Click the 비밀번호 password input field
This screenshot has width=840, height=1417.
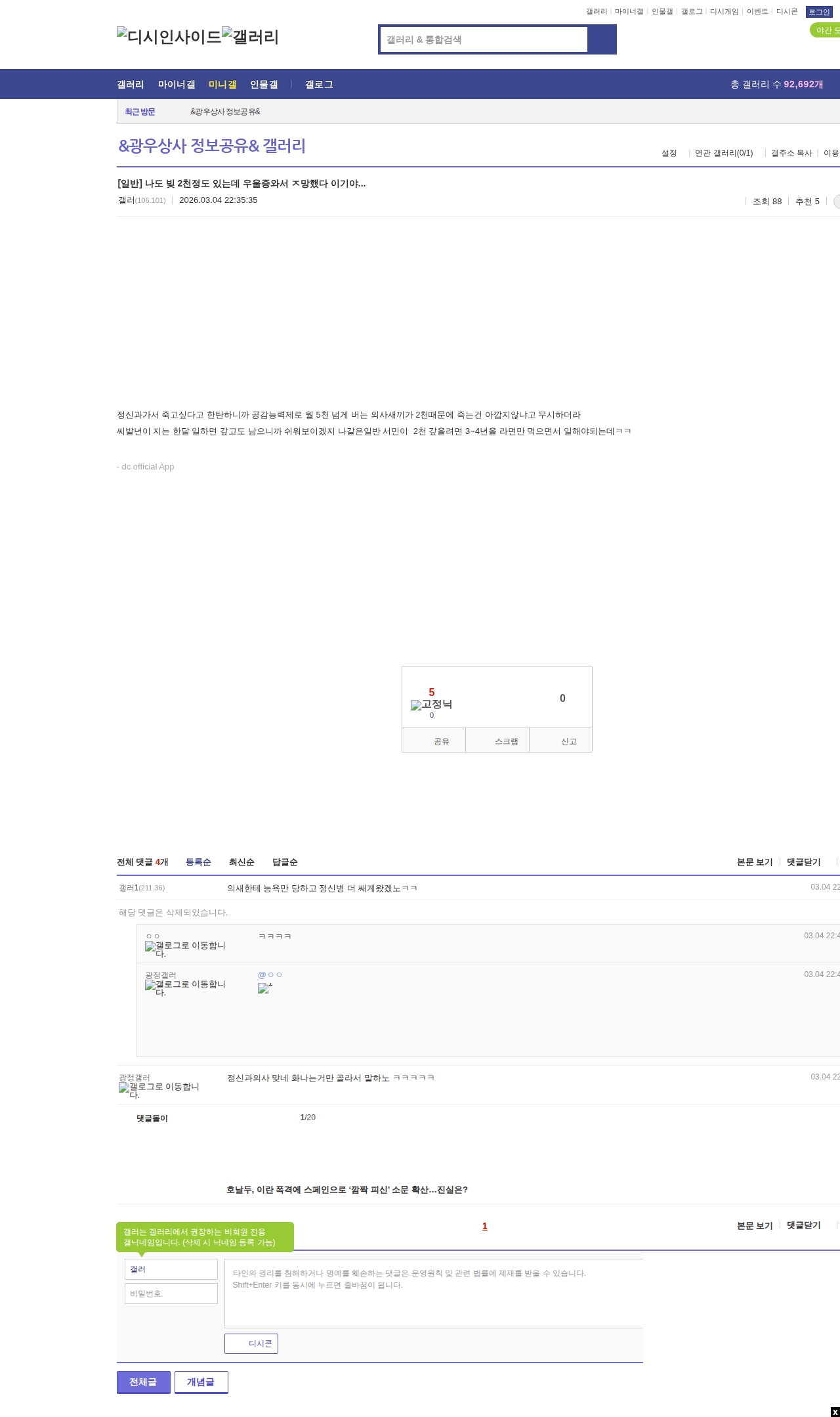coord(171,1294)
